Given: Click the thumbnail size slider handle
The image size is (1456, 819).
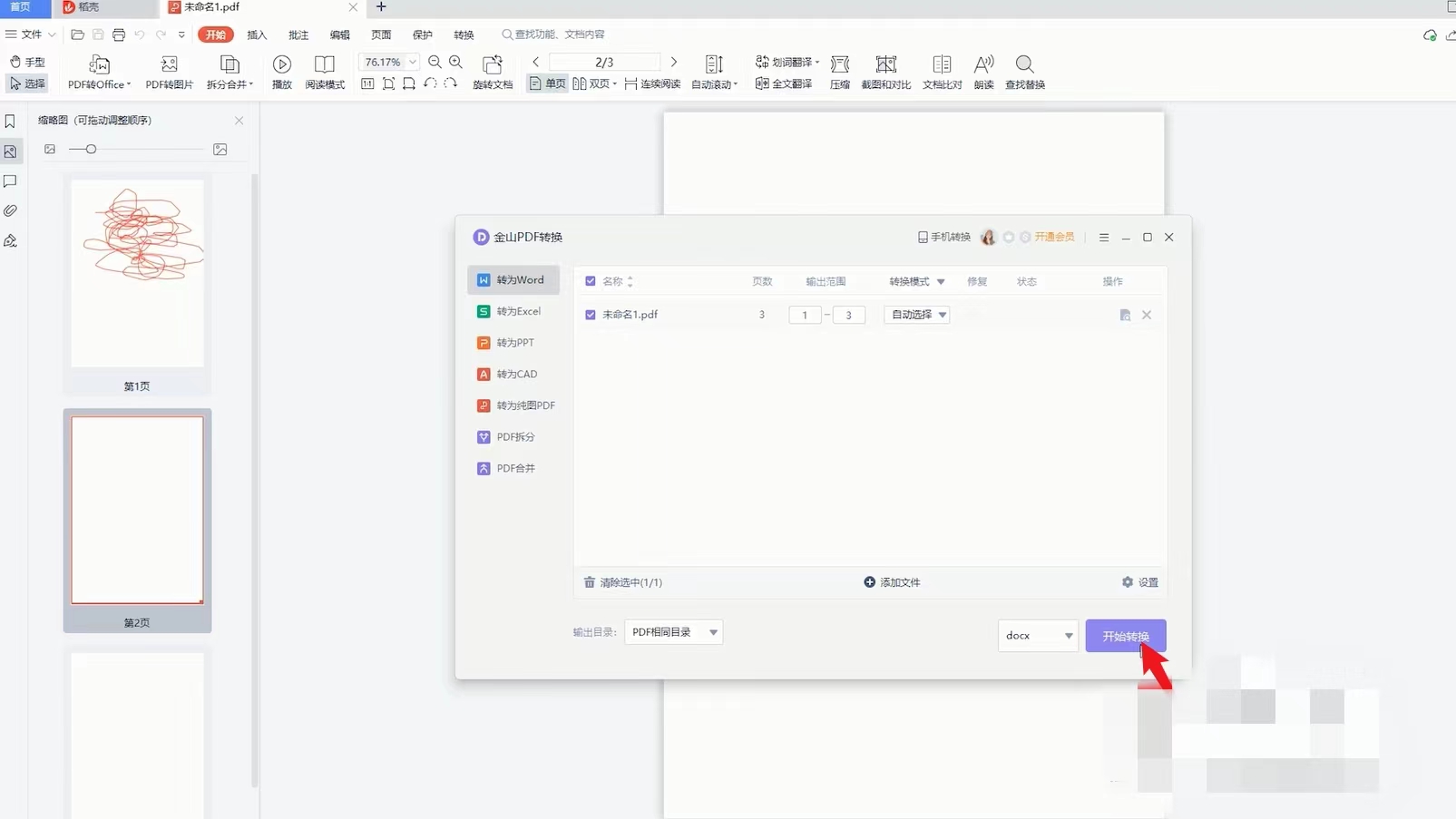Looking at the screenshot, I should tap(91, 149).
